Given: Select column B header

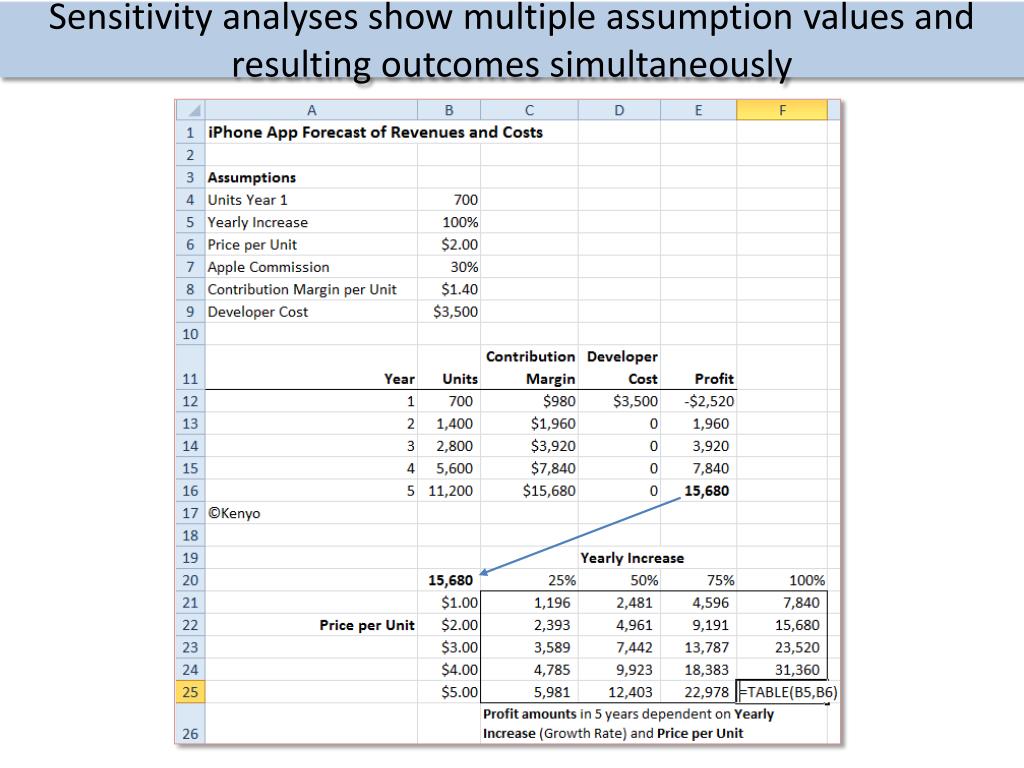Looking at the screenshot, I should pyautogui.click(x=449, y=110).
